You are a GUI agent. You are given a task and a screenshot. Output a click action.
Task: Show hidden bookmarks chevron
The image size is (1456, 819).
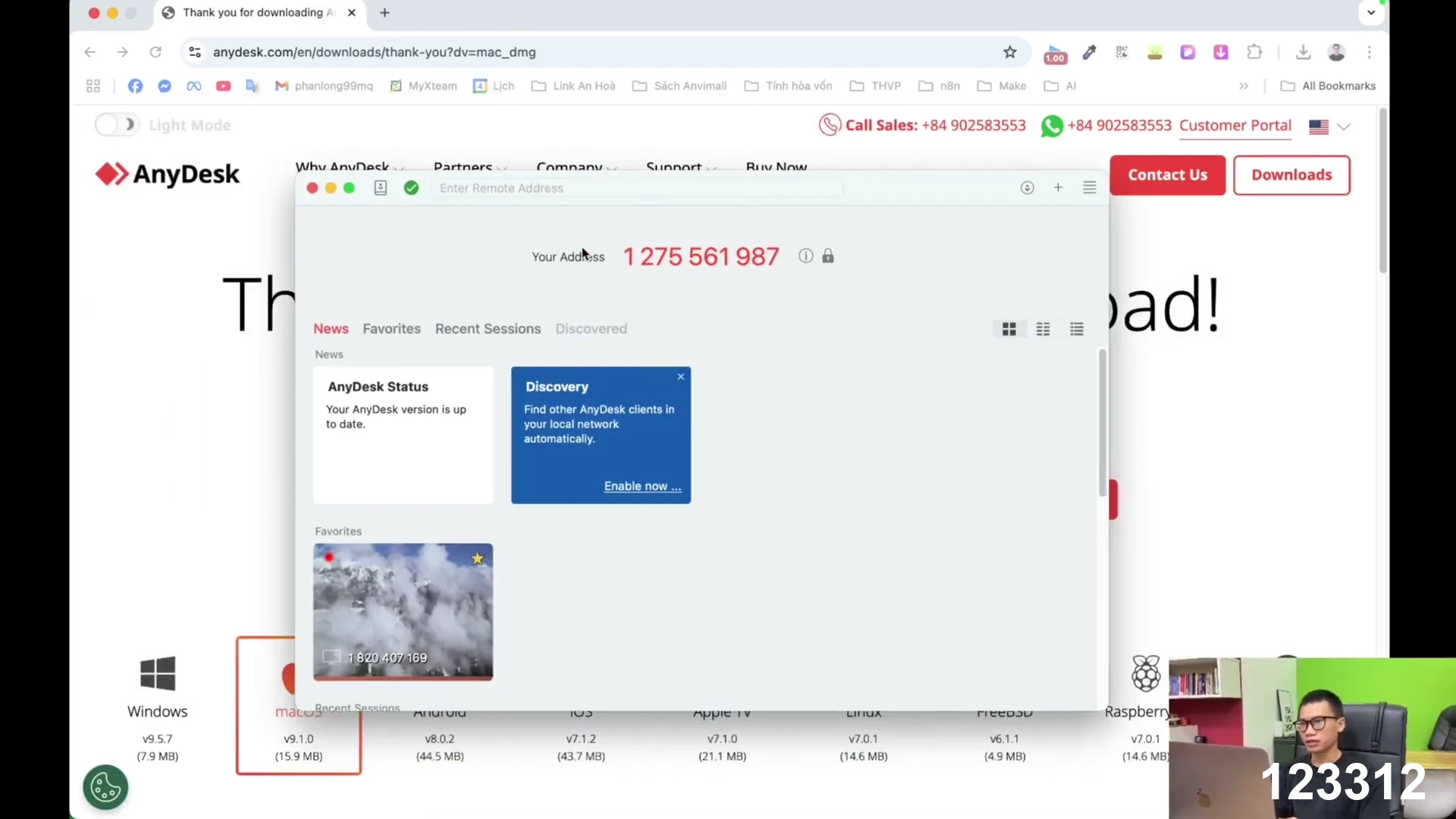(1244, 86)
